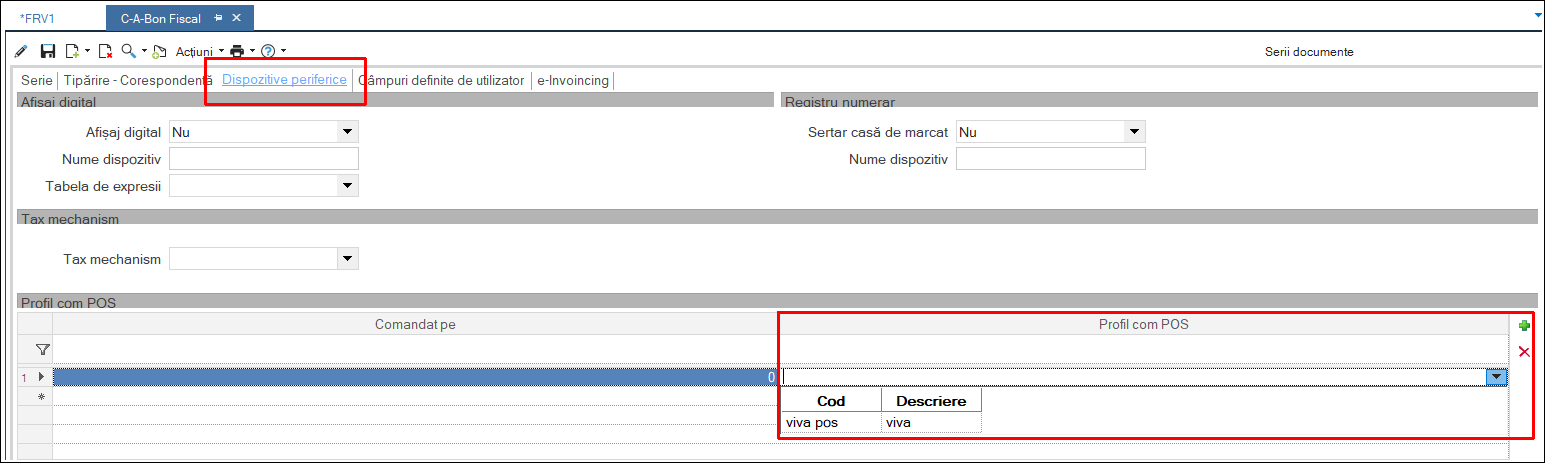1545x463 pixels.
Task: Click the copy-record icon beside search
Action: 159,51
